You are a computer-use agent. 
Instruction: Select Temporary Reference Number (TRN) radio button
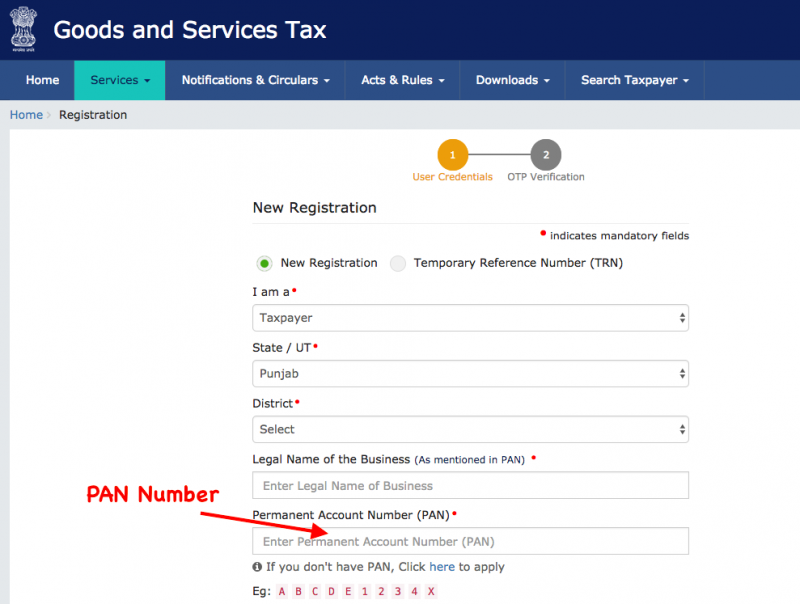(x=398, y=263)
